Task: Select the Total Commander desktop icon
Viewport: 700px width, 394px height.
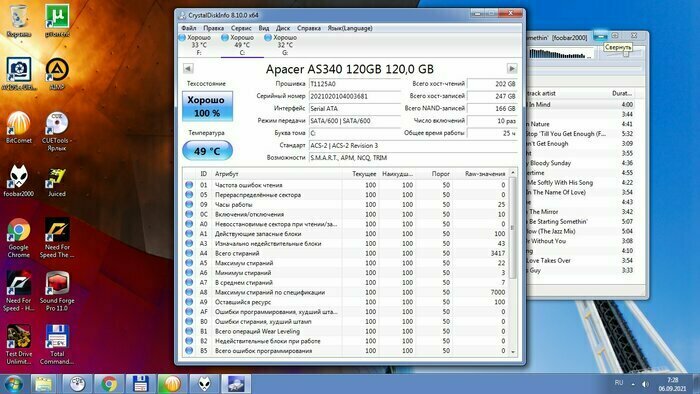Action: (57, 344)
